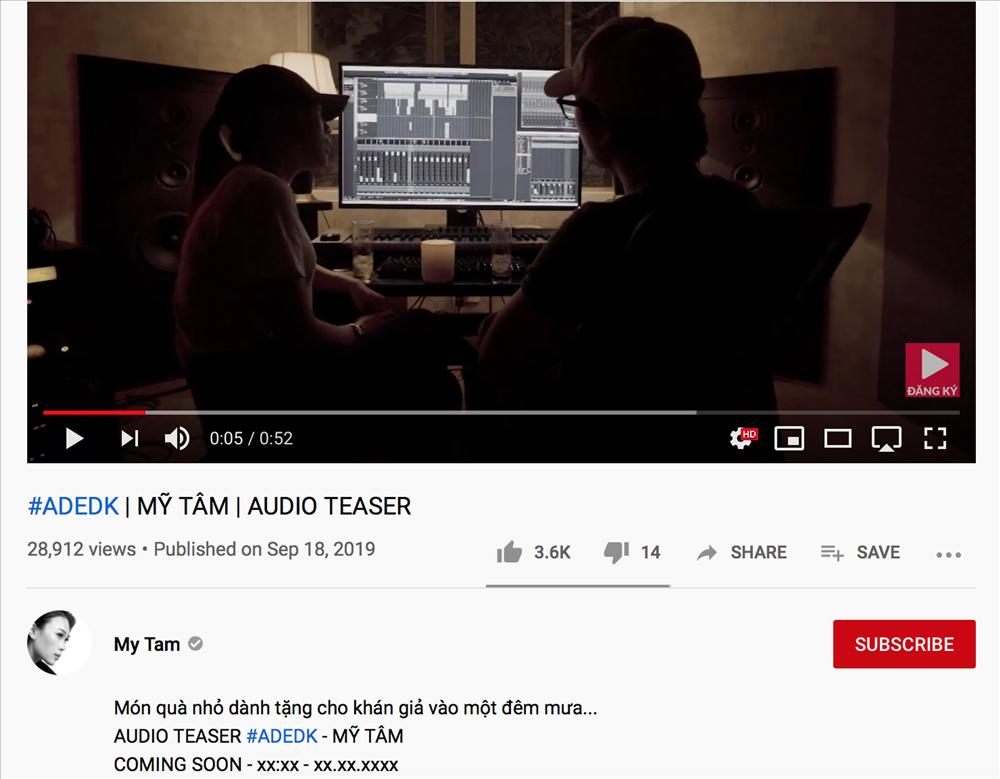Open the My Tam channel name link
1000x779 pixels.
coord(147,644)
